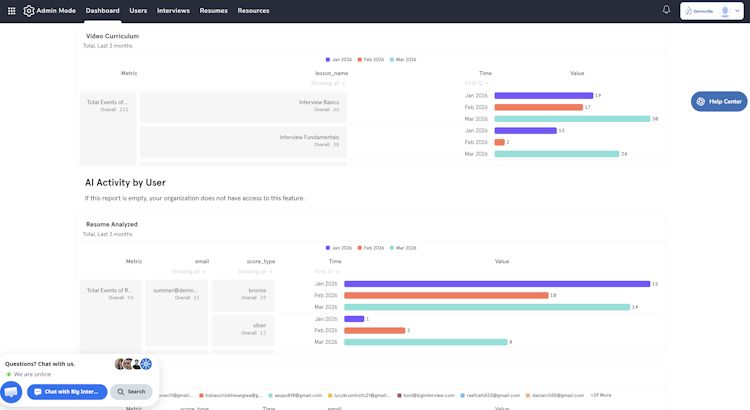
Task: Toggle raefcahill33@gmail.com legend entry
Action: (490, 395)
